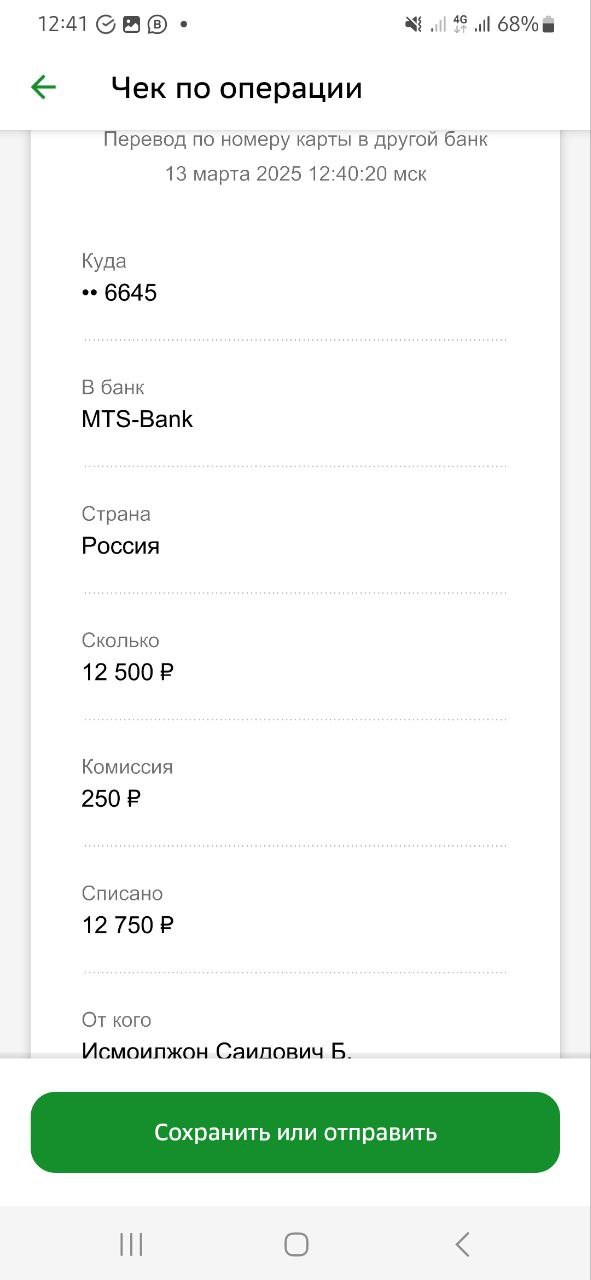The image size is (591, 1280).
Task: Tap the Чек по операции title
Action: [236, 88]
